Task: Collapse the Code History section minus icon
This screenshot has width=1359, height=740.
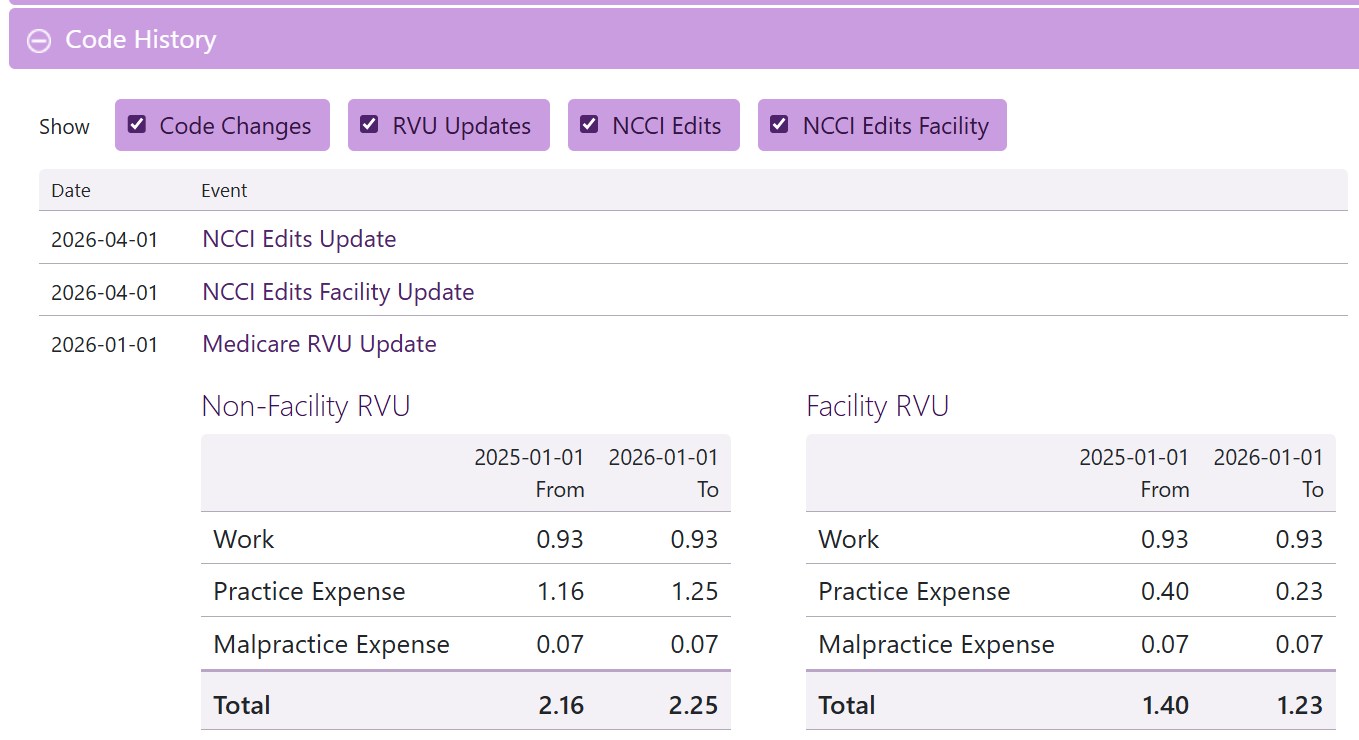Action: pos(39,41)
